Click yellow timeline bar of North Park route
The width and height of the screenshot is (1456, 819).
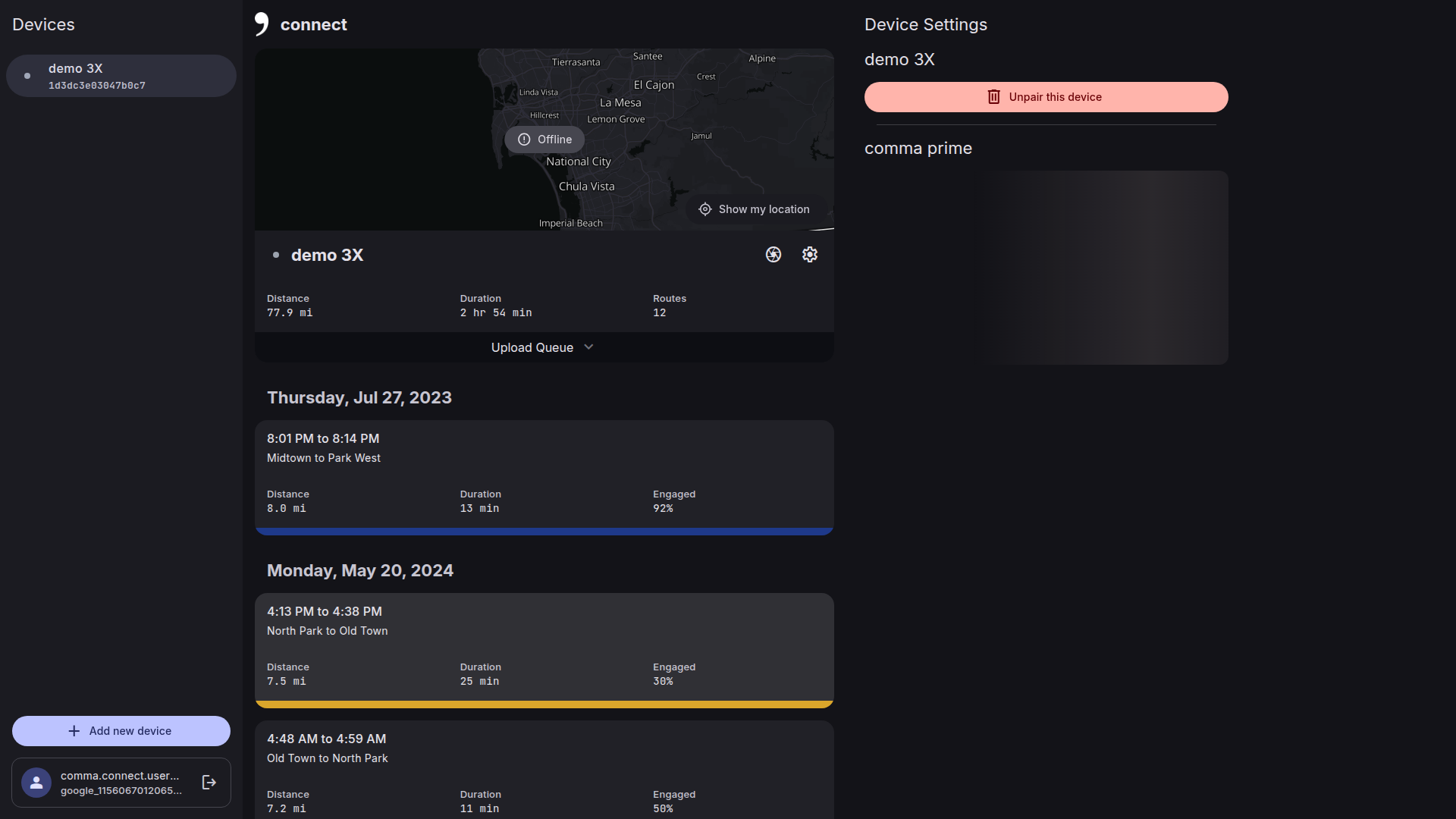click(544, 704)
